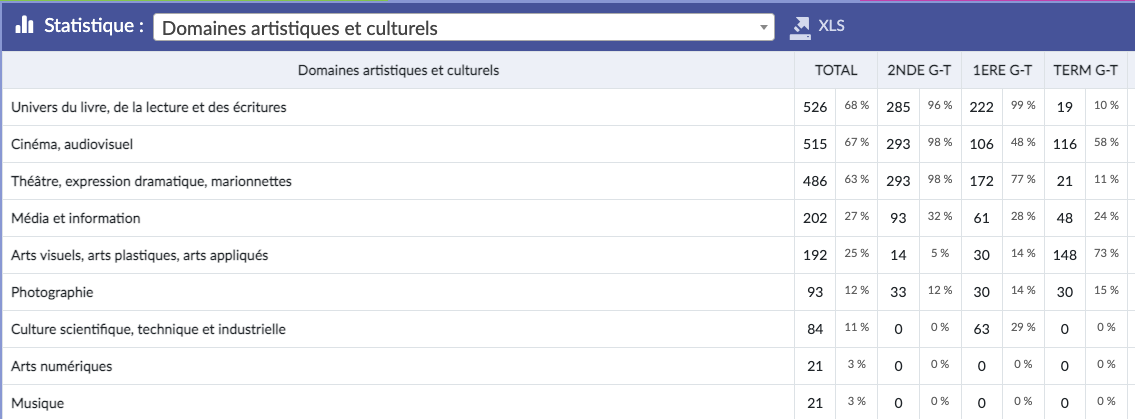1135x419 pixels.
Task: Click the bar chart Statistique icon
Action: (x=25, y=26)
